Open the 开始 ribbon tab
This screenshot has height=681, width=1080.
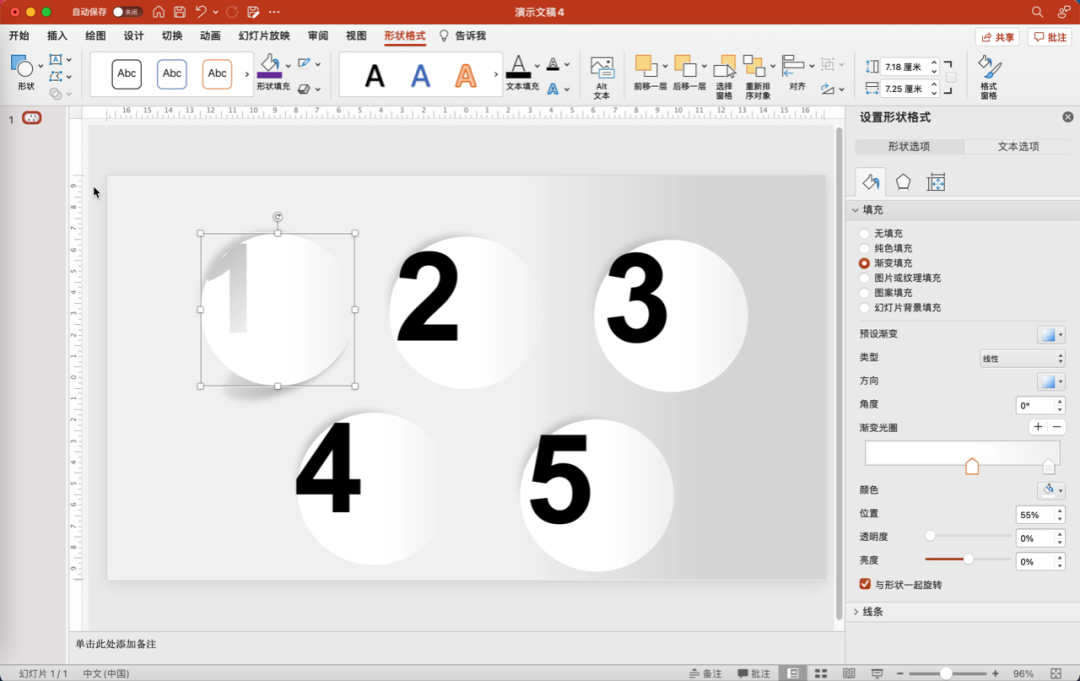pos(19,36)
